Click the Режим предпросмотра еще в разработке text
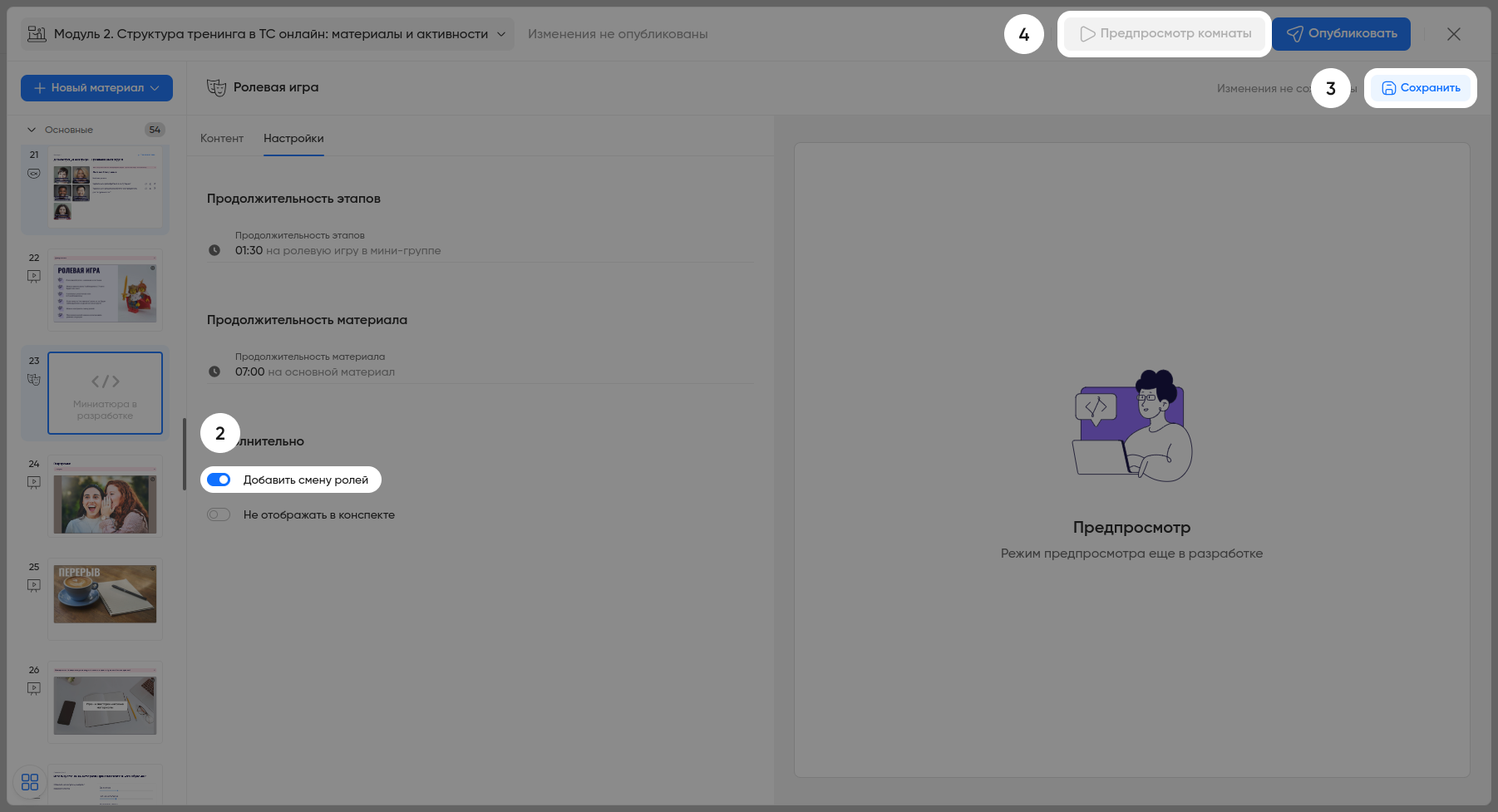1498x812 pixels. pos(1131,554)
